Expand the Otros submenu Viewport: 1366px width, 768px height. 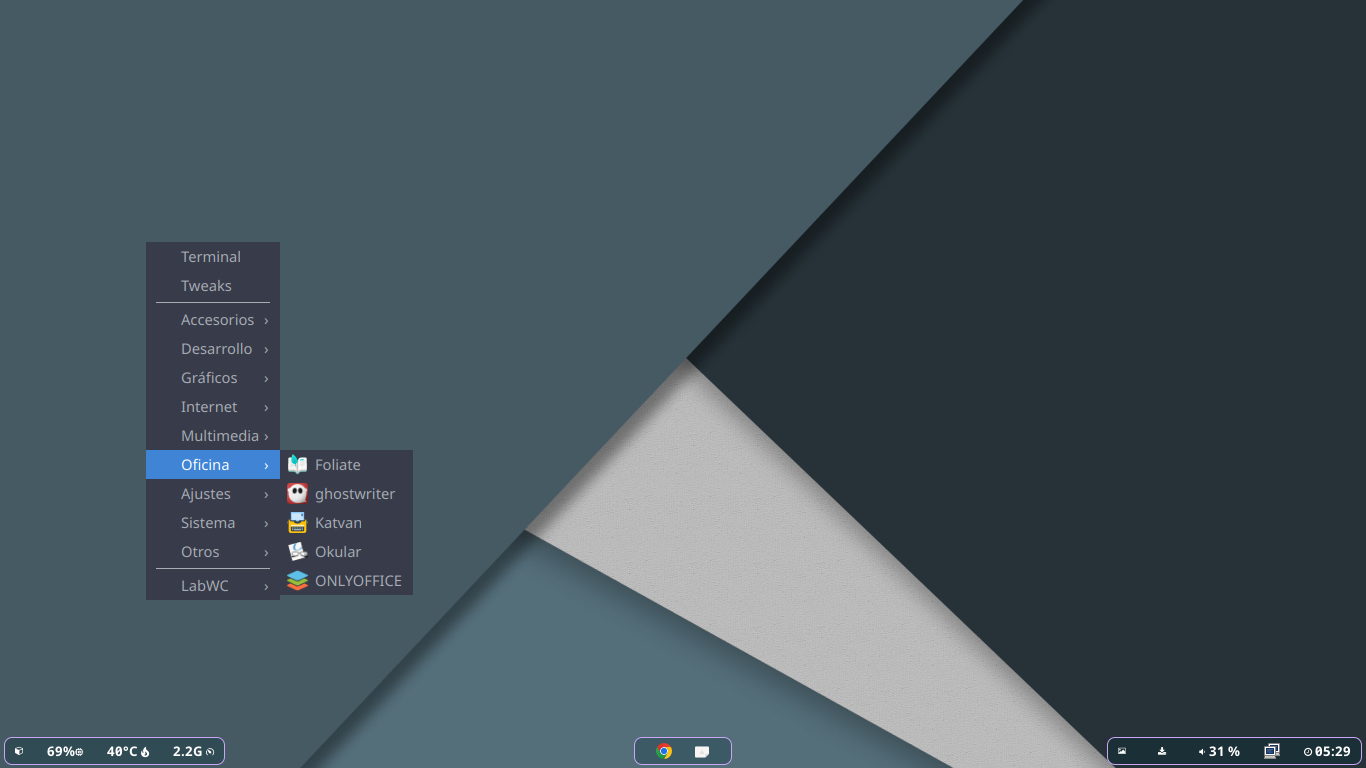point(213,552)
